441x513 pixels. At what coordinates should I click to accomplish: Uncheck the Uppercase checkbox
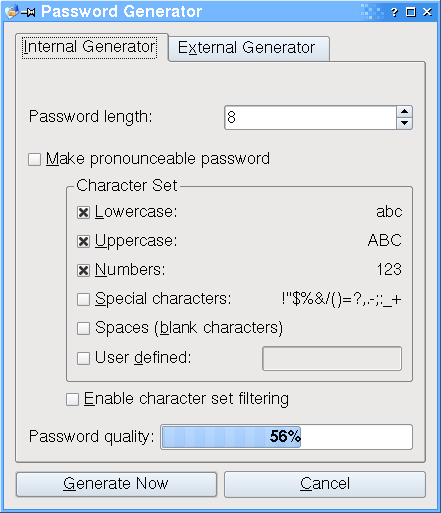(x=83, y=241)
